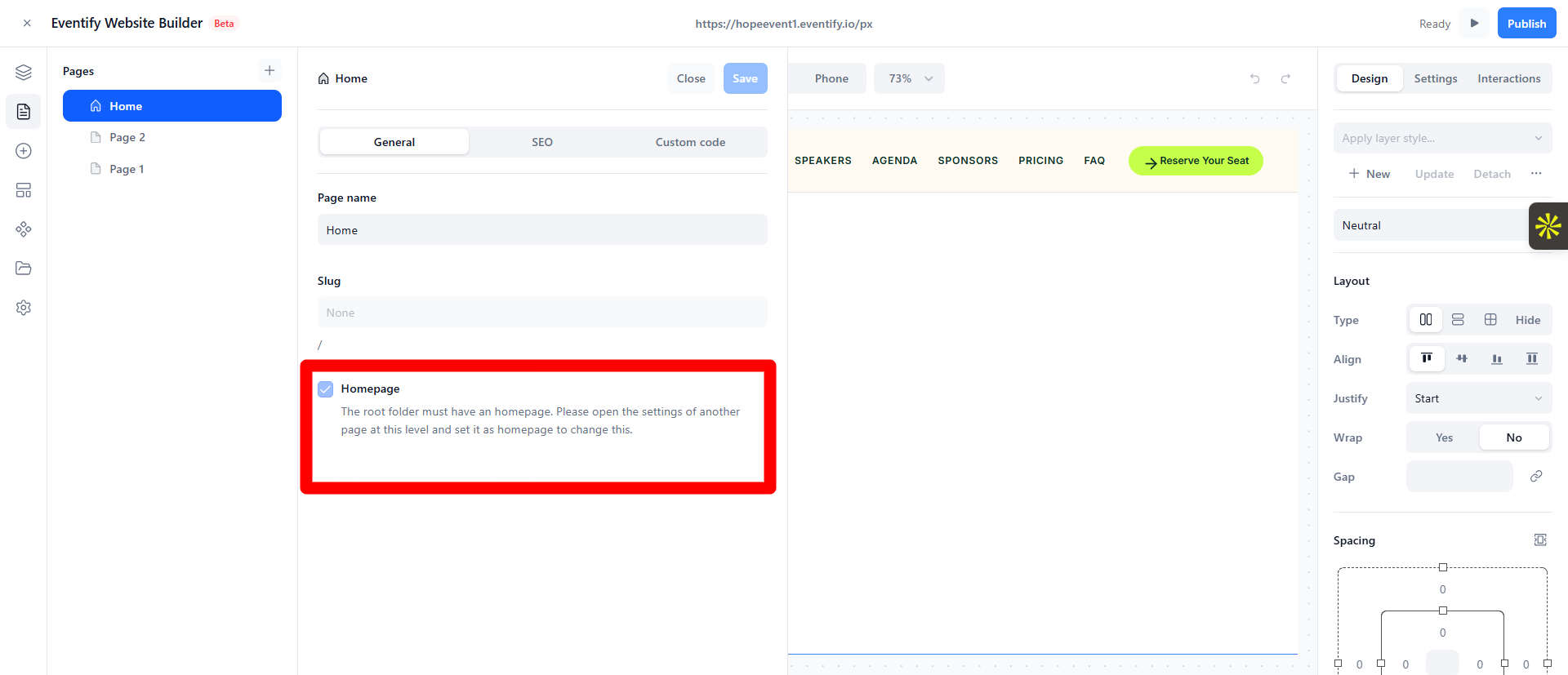Align items to top
Screen dimensions: 1568x675
coord(1427,359)
